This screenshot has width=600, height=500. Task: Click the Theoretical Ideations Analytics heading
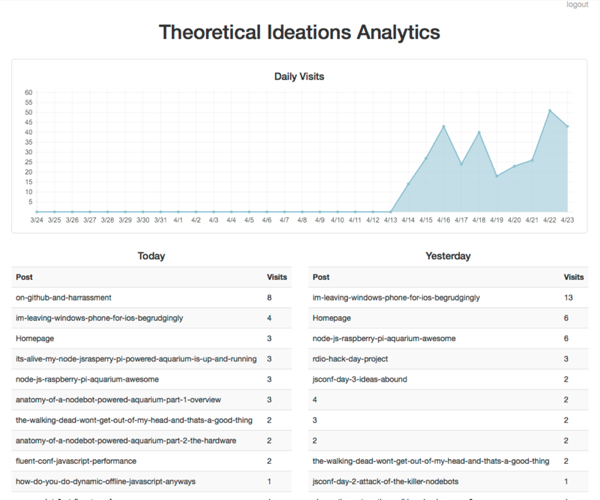300,32
